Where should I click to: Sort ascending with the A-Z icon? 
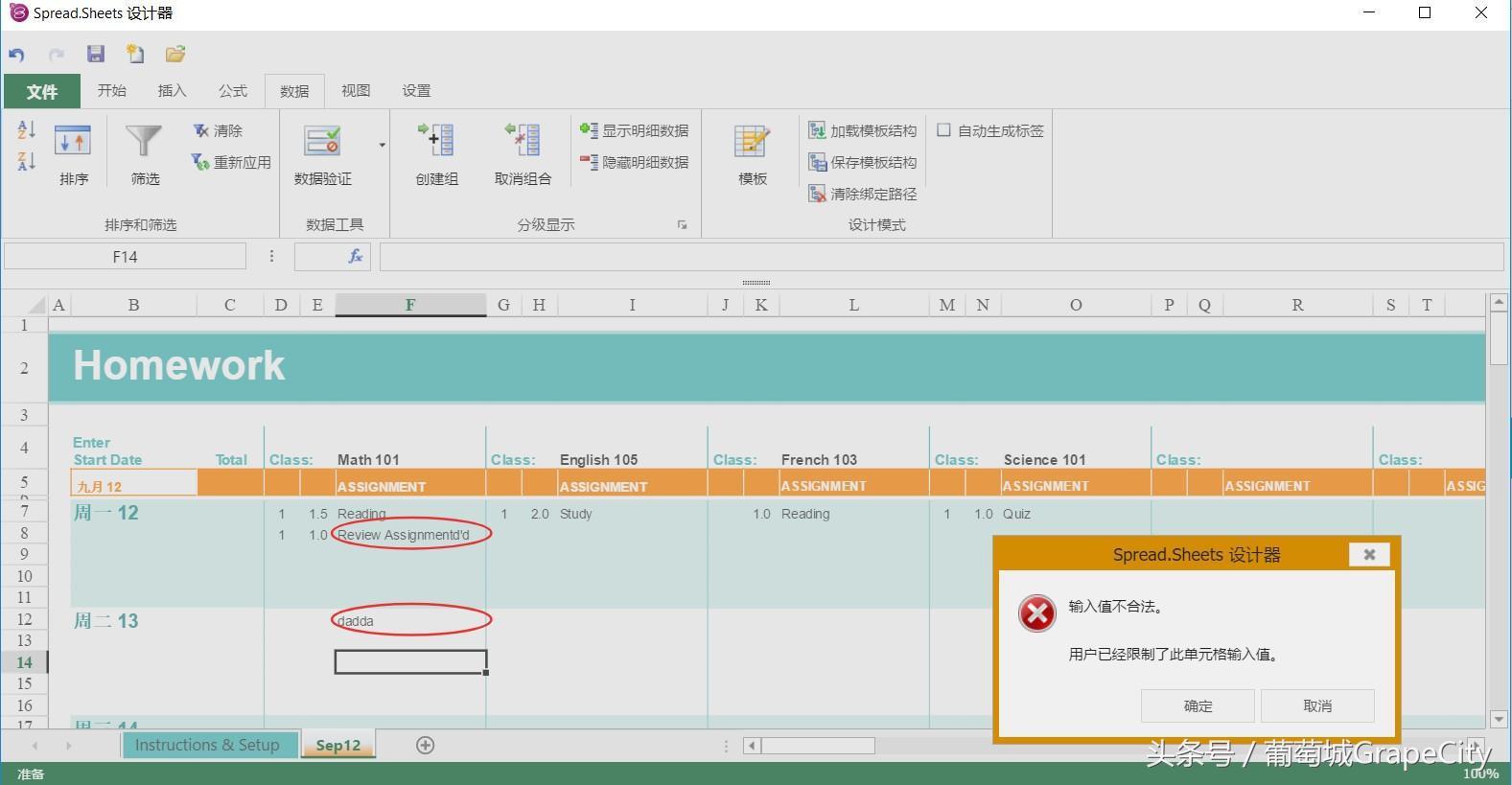[26, 129]
